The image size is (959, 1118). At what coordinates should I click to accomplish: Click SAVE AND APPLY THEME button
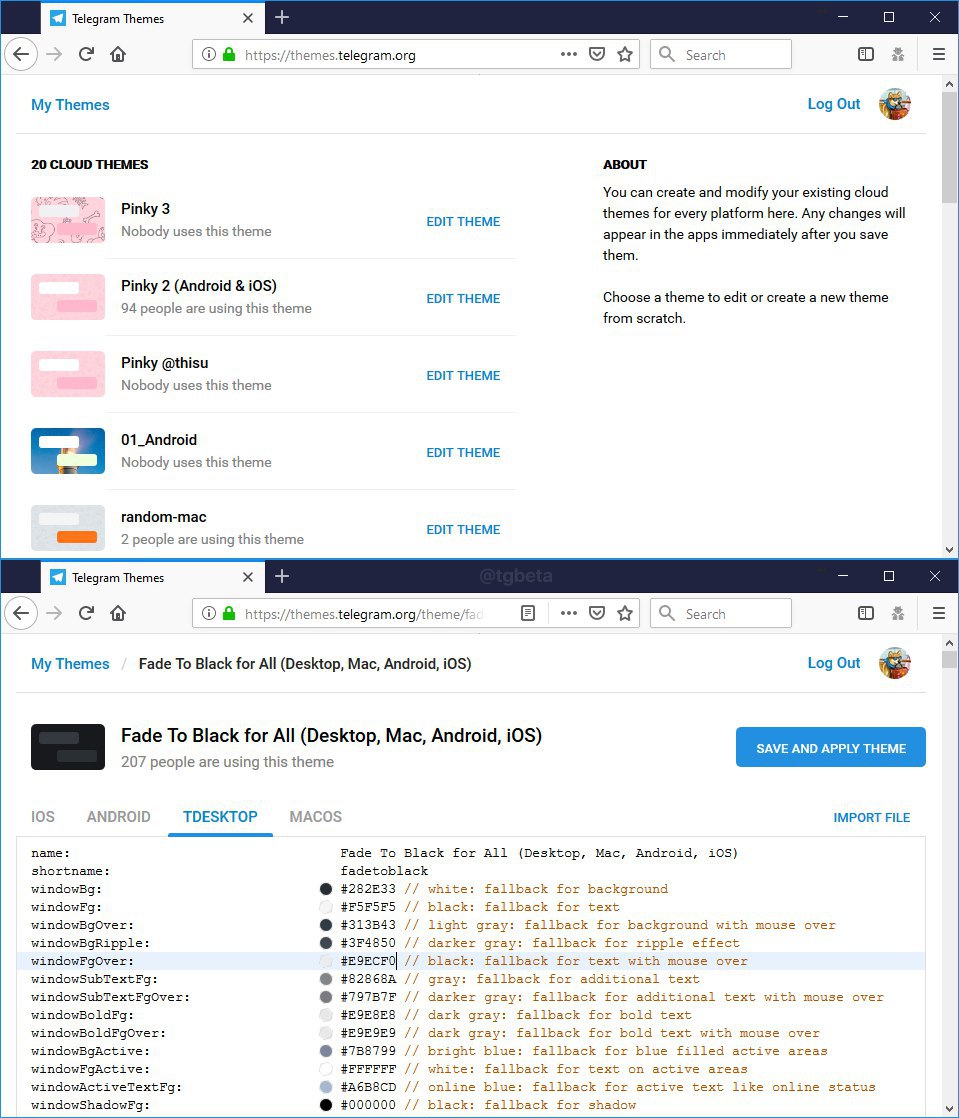831,748
